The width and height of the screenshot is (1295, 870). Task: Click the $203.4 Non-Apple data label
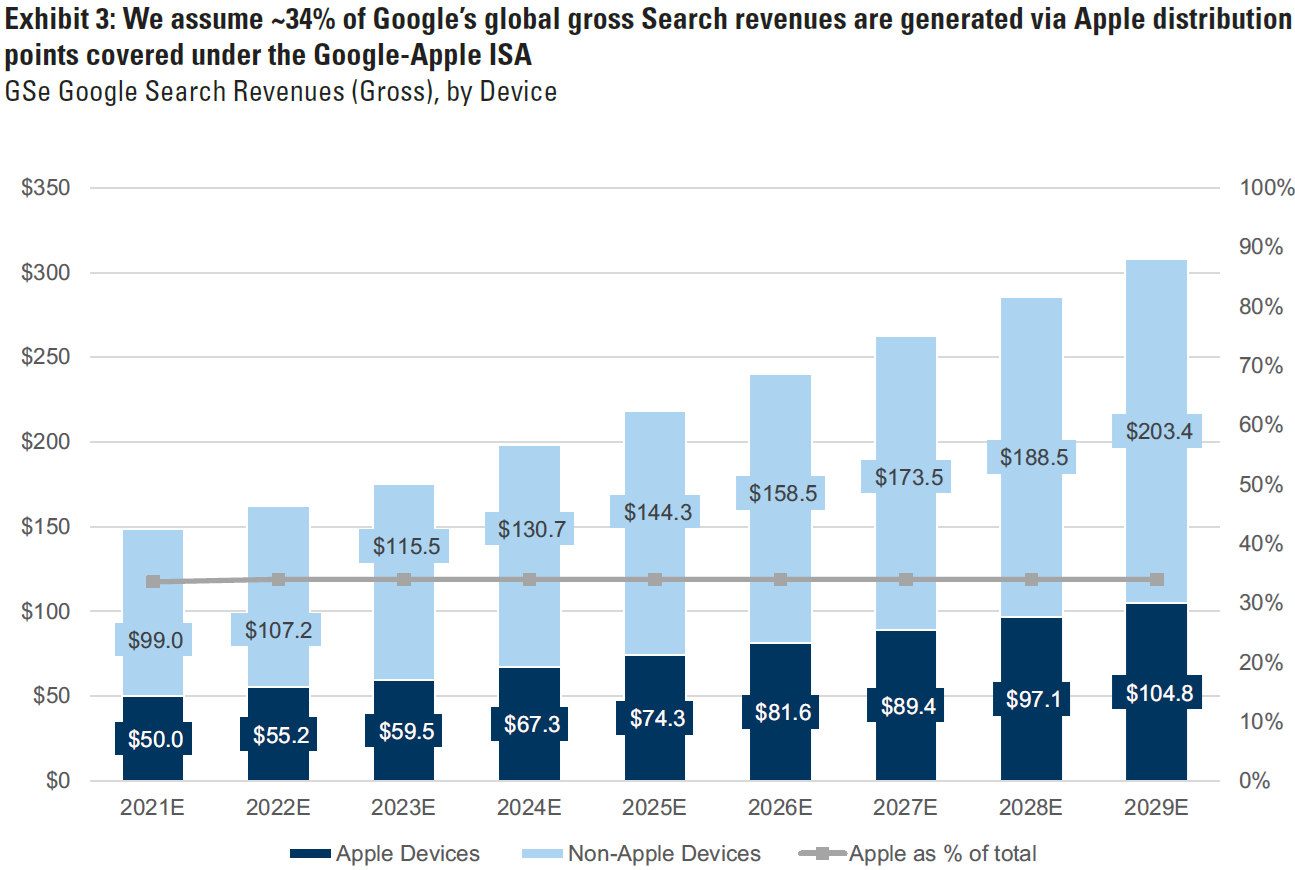[x=1156, y=431]
